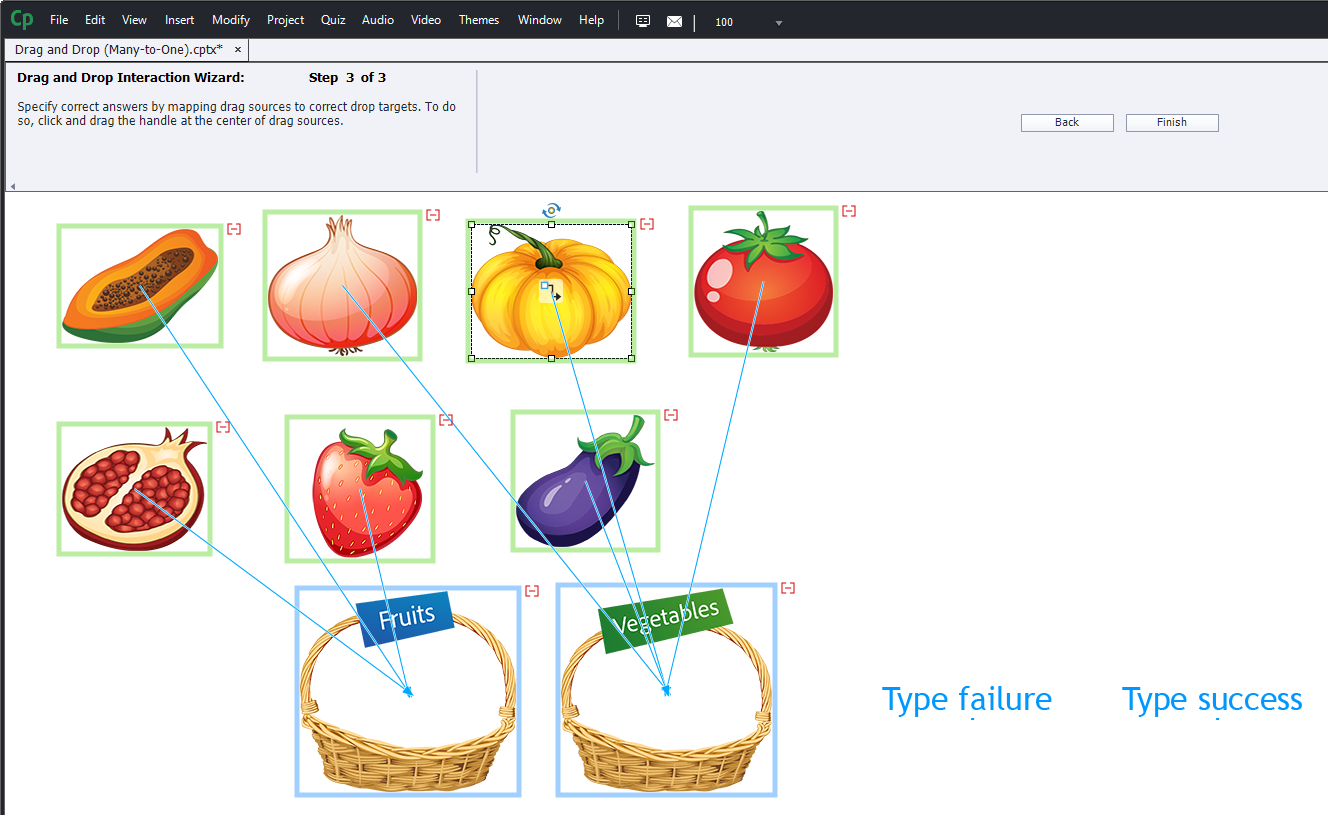Click the Back button in the wizard
This screenshot has width=1328, height=815.
pyautogui.click(x=1066, y=122)
